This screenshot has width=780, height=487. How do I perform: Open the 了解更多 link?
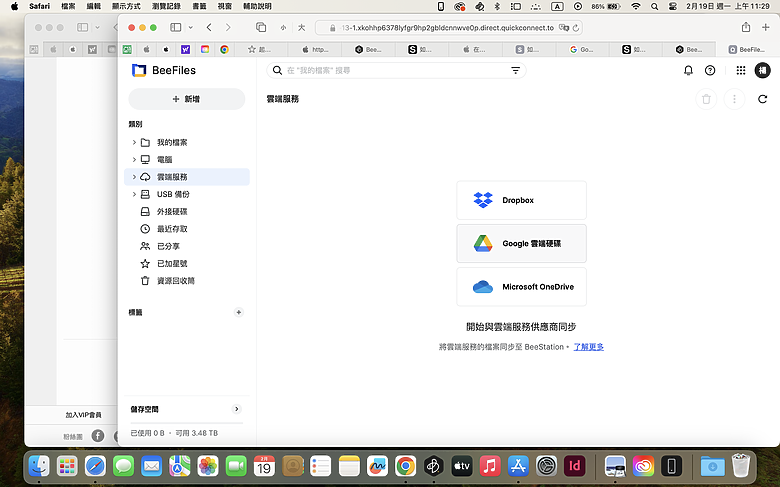tap(588, 347)
